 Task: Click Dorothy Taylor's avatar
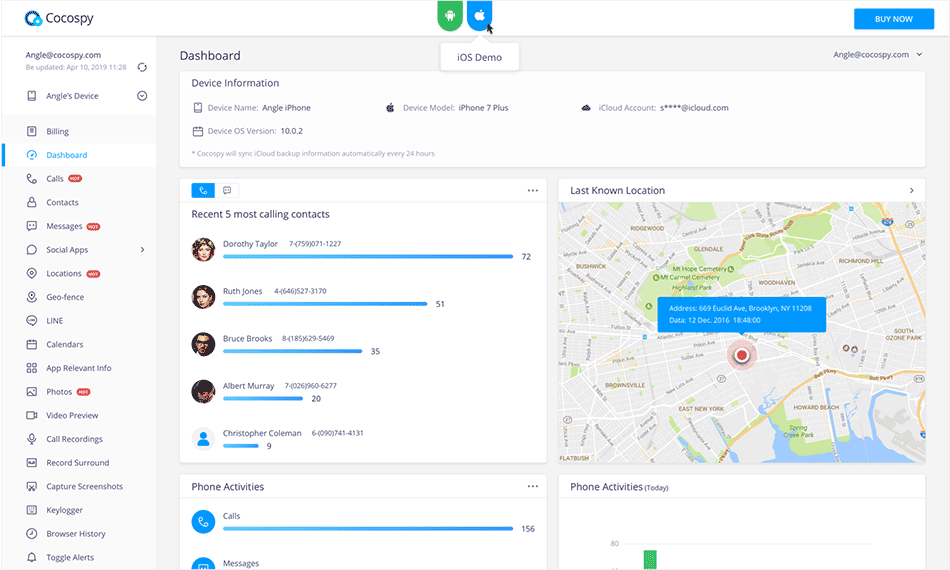pyautogui.click(x=203, y=250)
